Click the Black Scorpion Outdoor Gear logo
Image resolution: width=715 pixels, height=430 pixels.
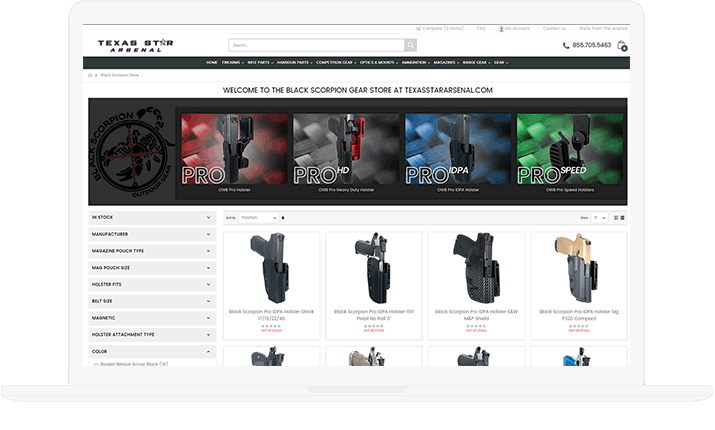point(131,152)
